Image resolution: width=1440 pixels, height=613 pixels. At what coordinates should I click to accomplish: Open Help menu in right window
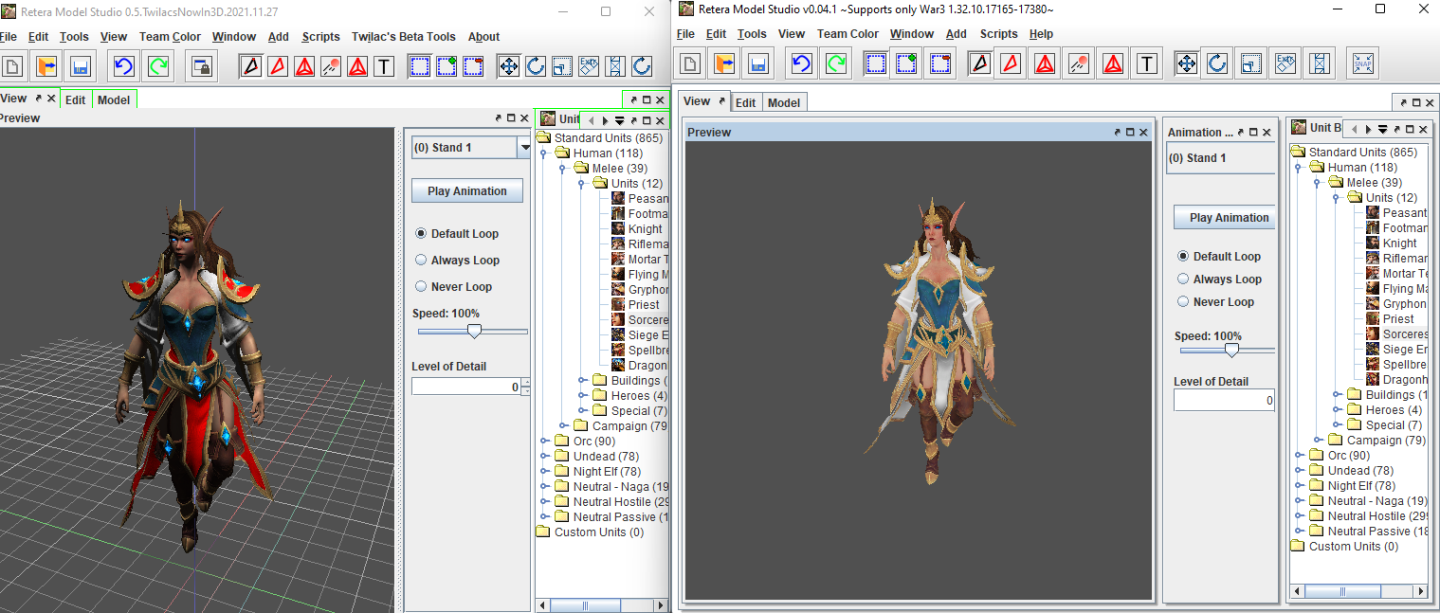[1041, 34]
